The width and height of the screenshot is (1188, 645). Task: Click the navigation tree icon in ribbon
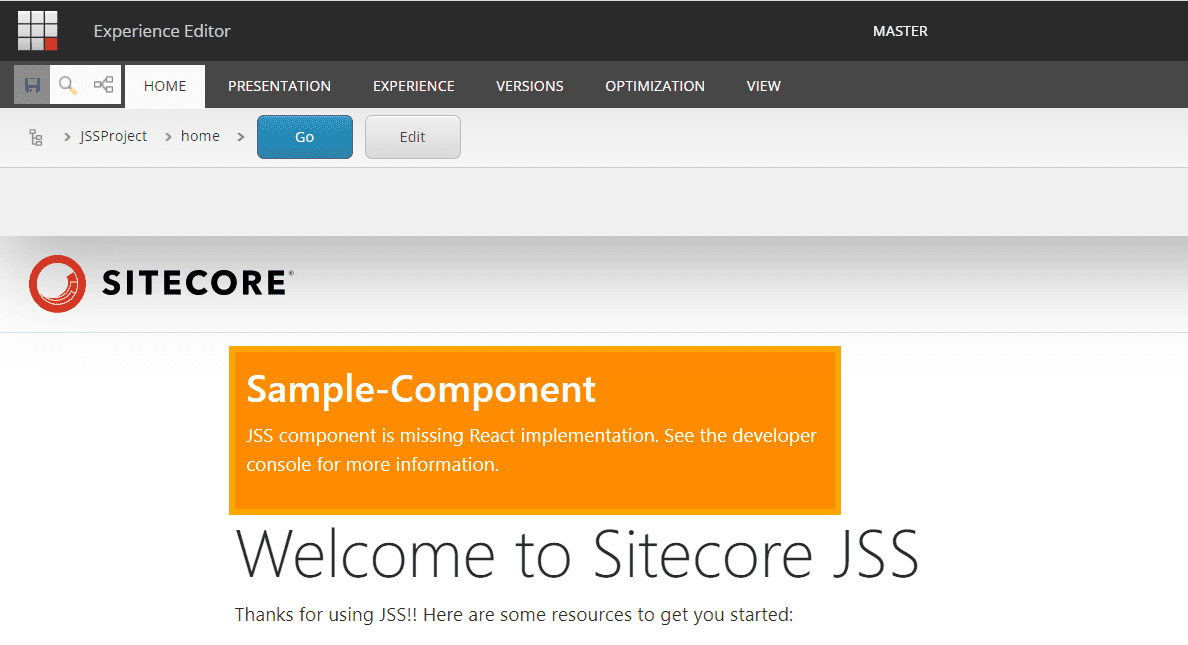tap(103, 85)
